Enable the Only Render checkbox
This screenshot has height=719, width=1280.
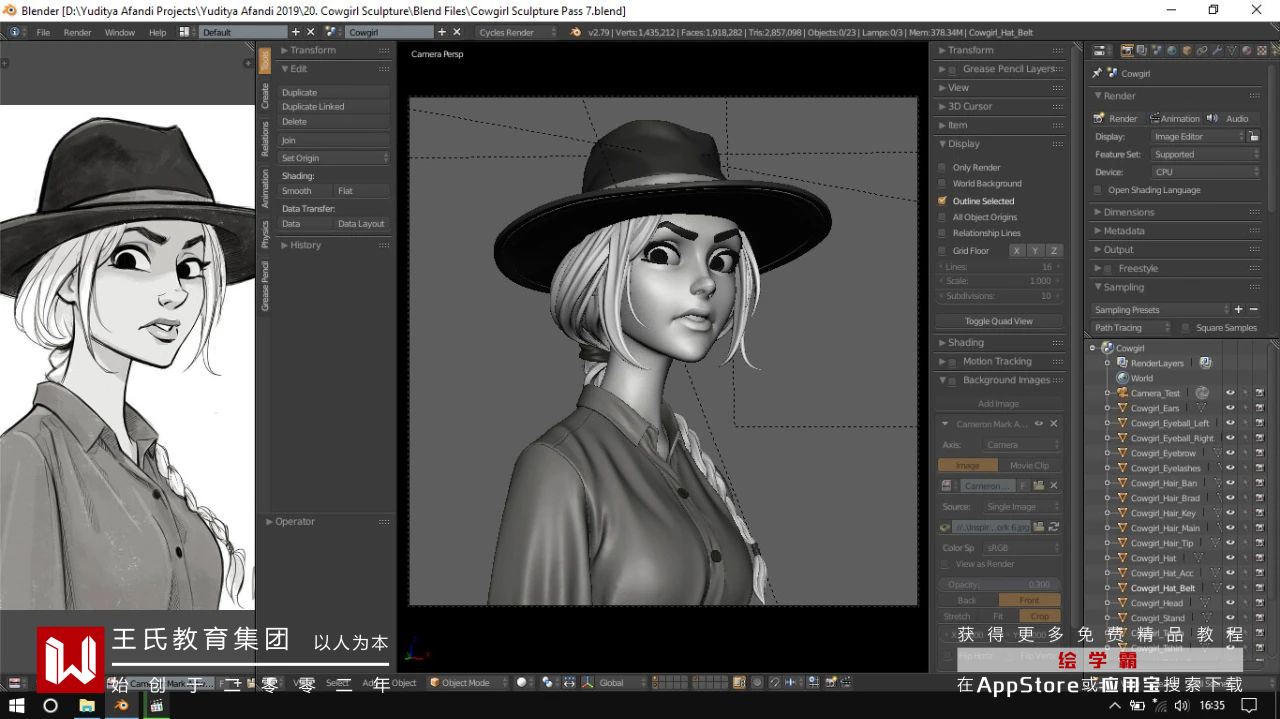(x=942, y=168)
